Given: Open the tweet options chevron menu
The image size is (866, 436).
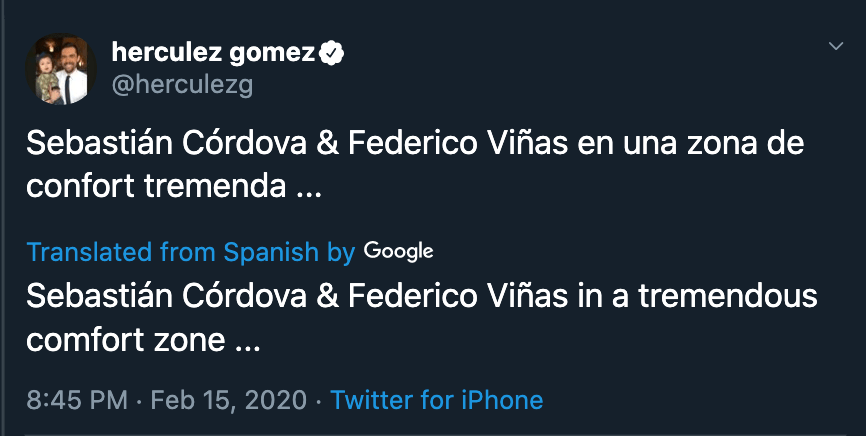Looking at the screenshot, I should coord(837,47).
